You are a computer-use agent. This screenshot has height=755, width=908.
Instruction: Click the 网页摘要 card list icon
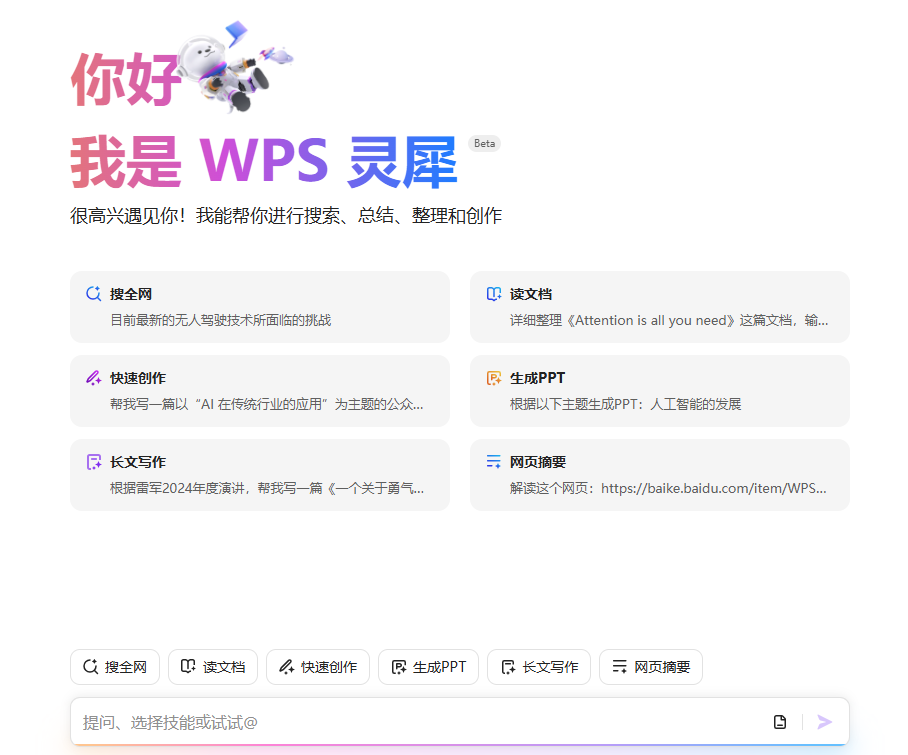493,462
